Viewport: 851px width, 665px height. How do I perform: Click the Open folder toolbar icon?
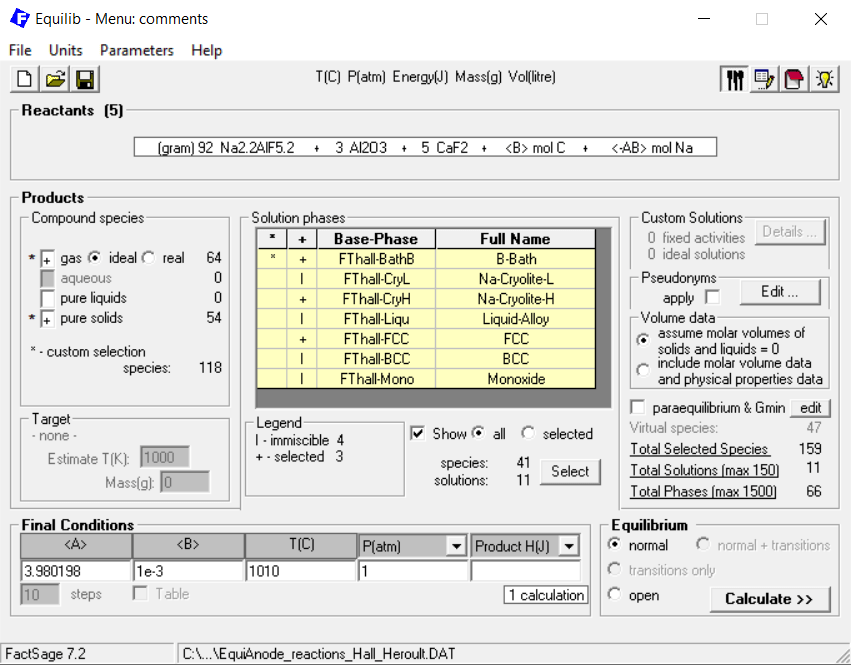click(x=55, y=80)
